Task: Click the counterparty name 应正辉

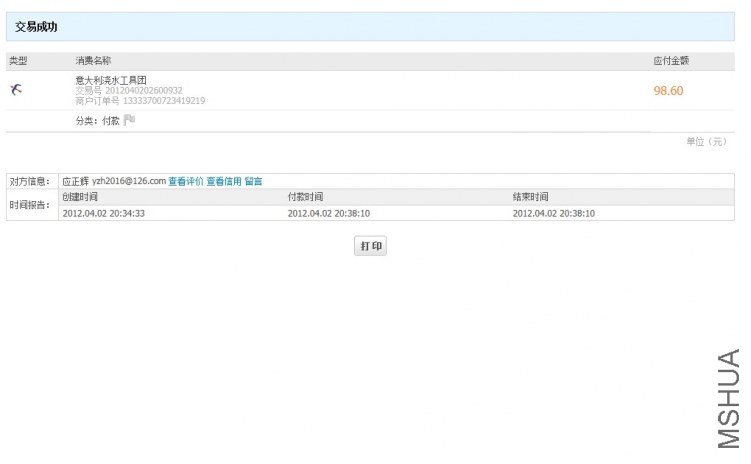Action: pyautogui.click(x=76, y=181)
